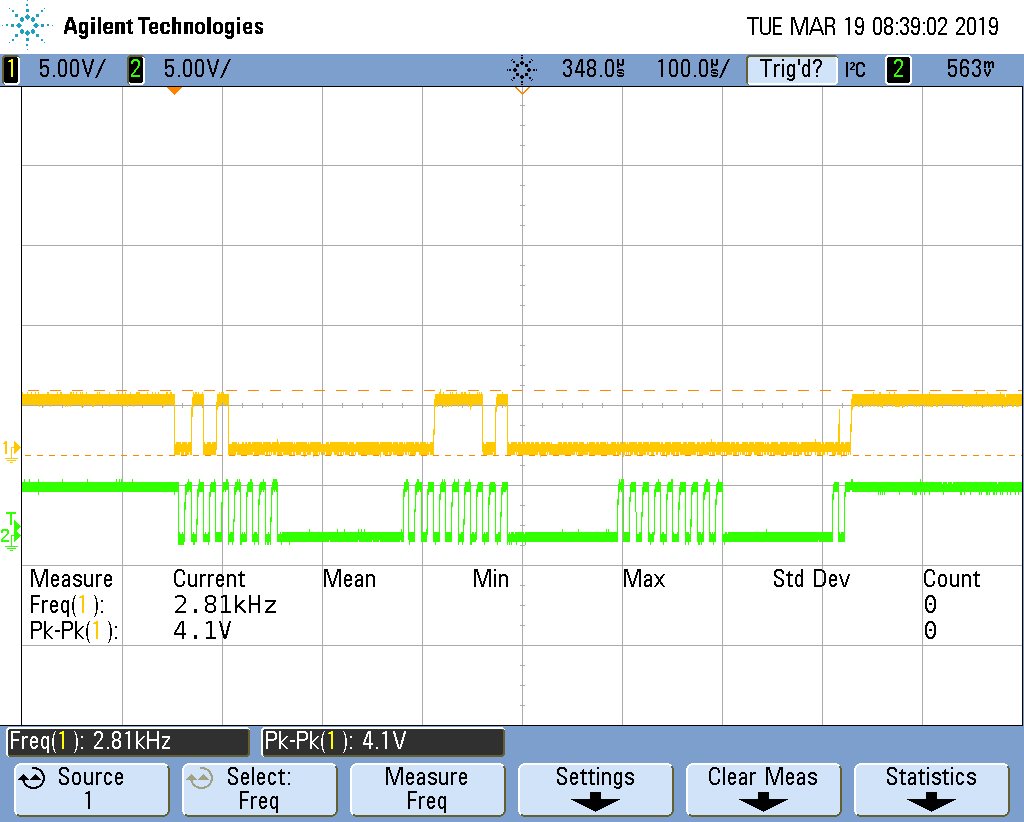Screen dimensions: 1024x822
Task: Click the 563 mV trigger level value
Action: tap(970, 69)
